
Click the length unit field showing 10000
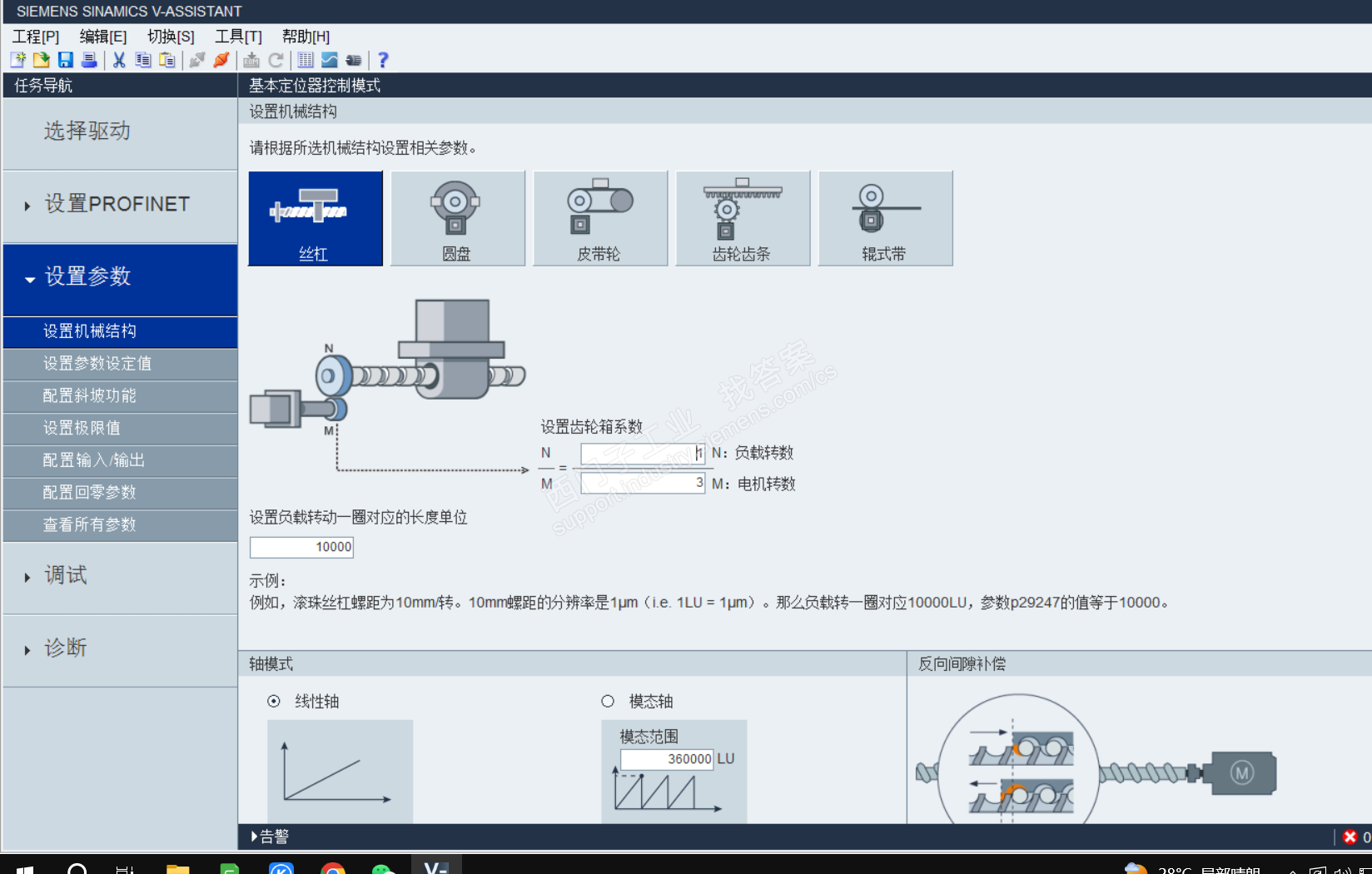(x=301, y=547)
